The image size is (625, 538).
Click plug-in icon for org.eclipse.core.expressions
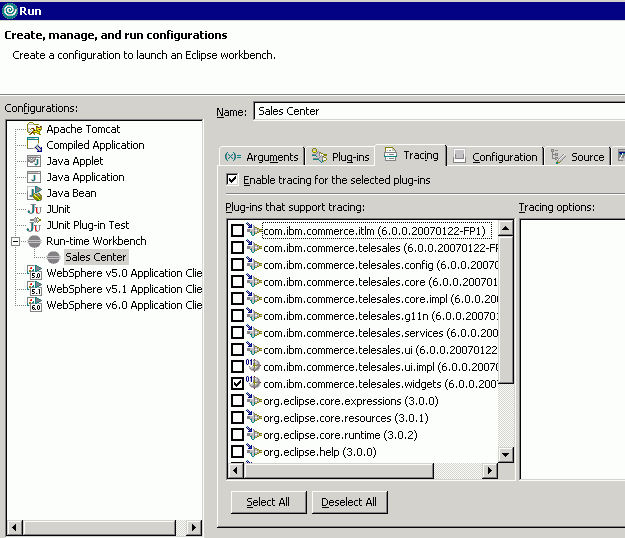[254, 400]
